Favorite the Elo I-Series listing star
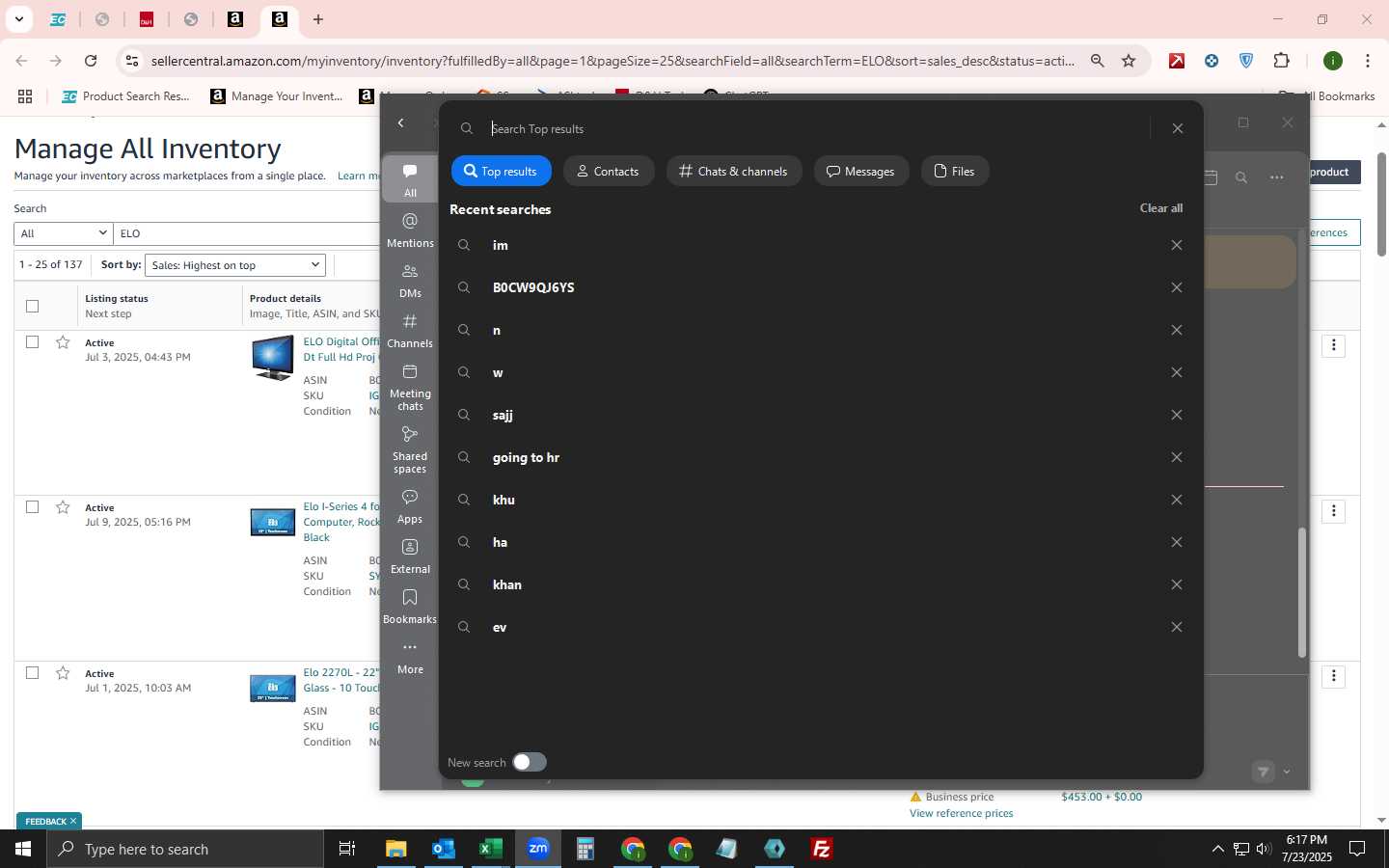 click(63, 507)
